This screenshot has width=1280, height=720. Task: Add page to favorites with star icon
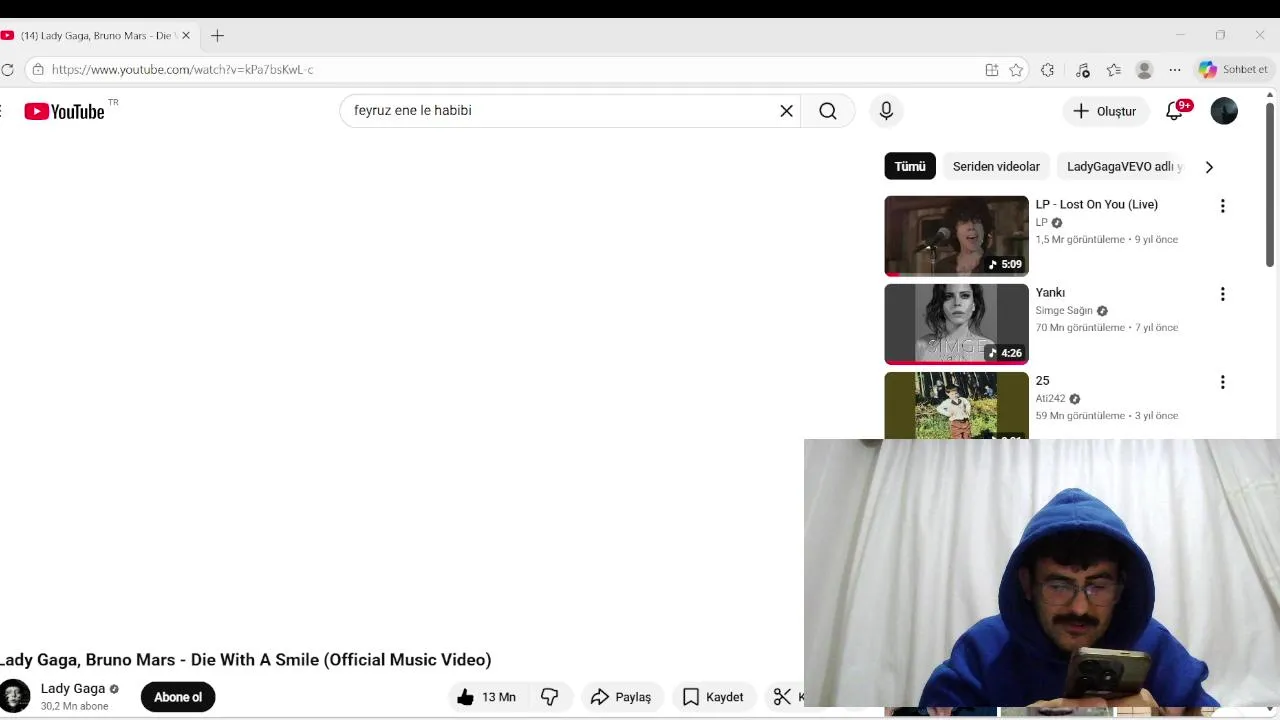pos(1016,70)
